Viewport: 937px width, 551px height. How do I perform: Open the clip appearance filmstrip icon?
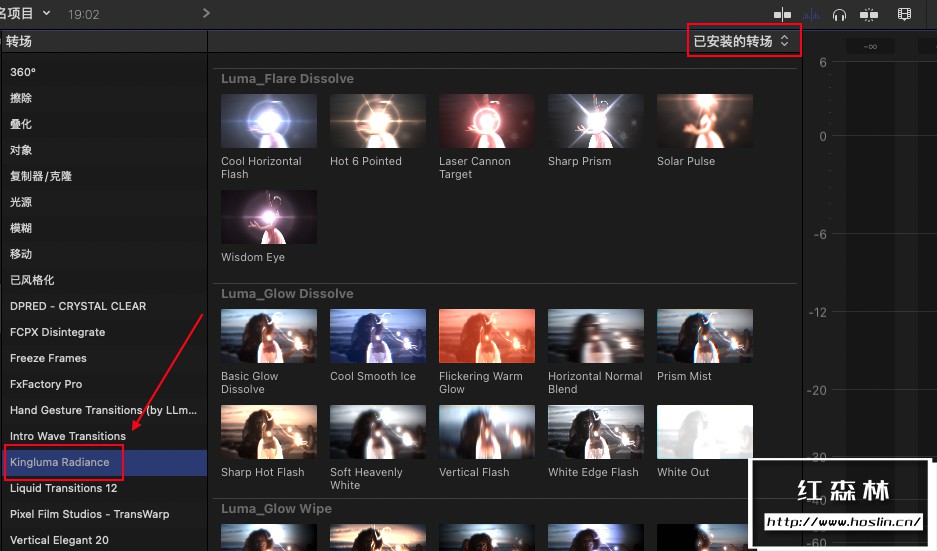(x=904, y=14)
